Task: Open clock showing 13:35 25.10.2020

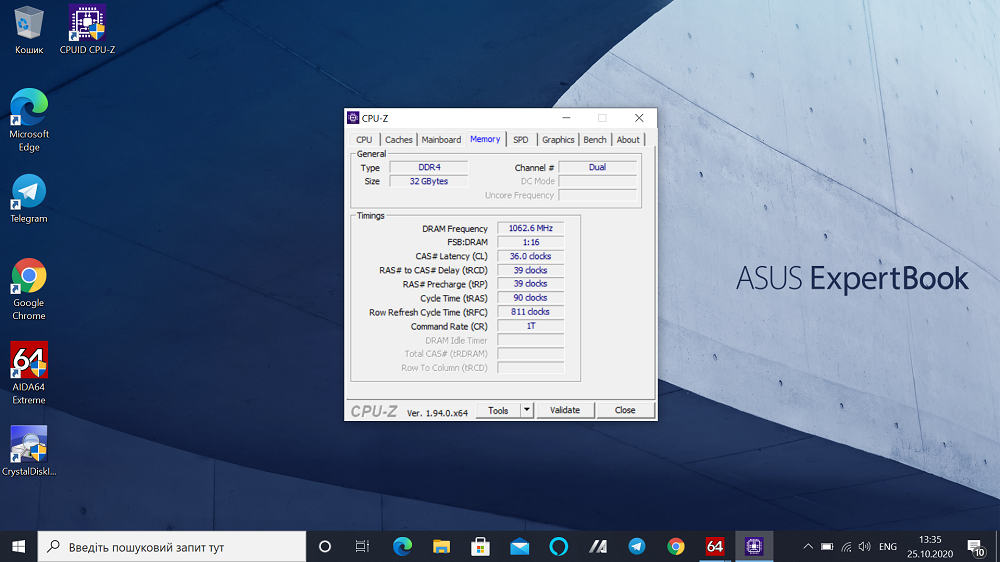Action: click(930, 547)
